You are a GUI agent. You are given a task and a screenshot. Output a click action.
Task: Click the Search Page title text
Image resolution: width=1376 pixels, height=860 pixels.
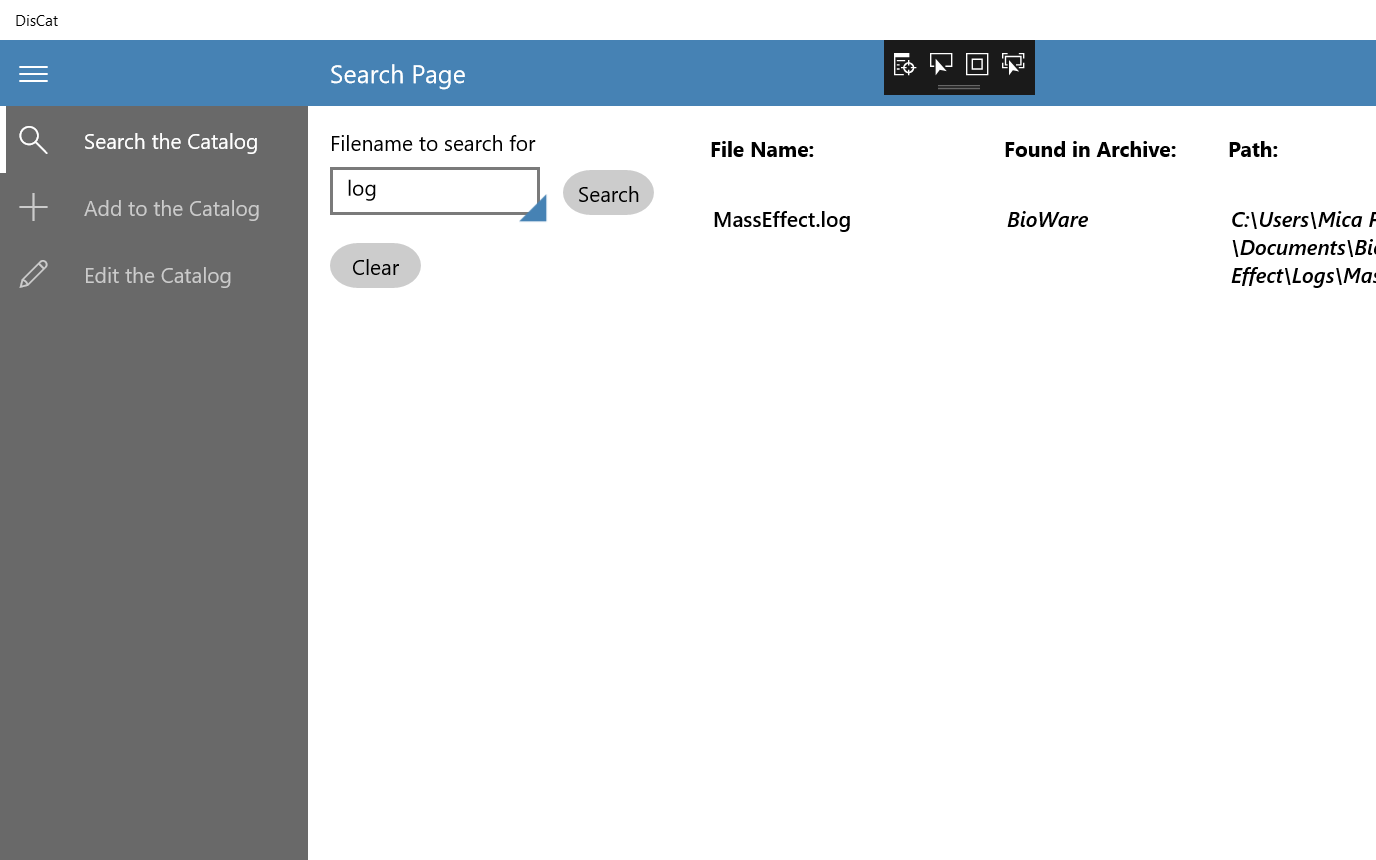[398, 74]
